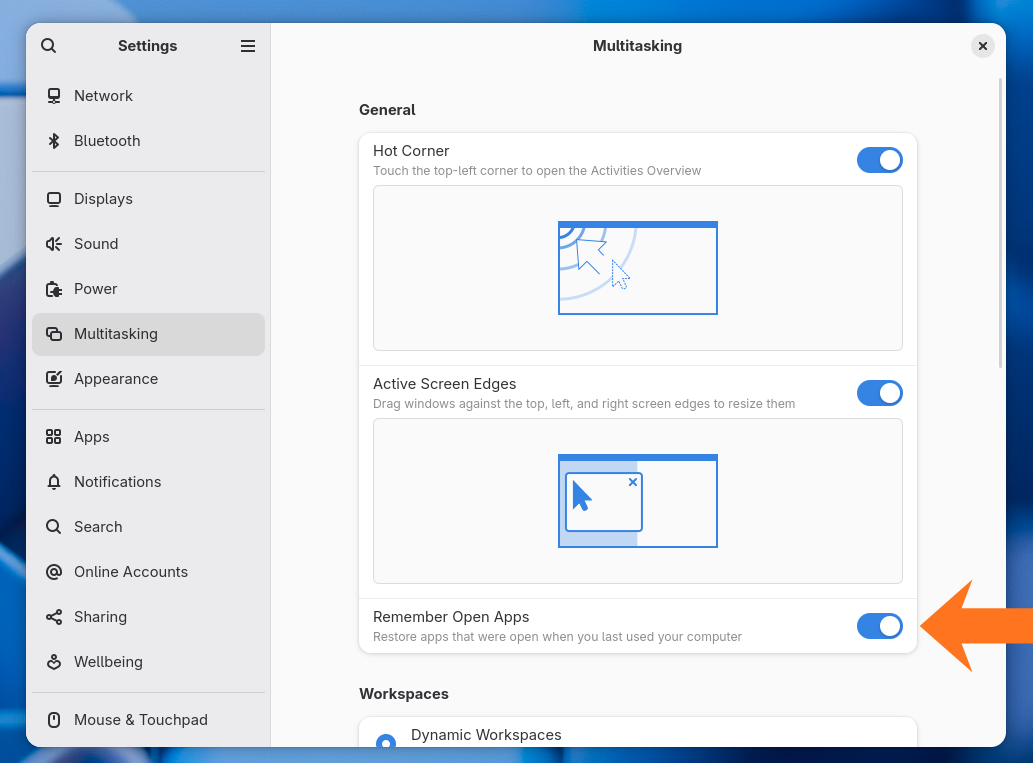Image resolution: width=1033 pixels, height=763 pixels.
Task: Click the Sound speaker icon
Action: click(54, 244)
